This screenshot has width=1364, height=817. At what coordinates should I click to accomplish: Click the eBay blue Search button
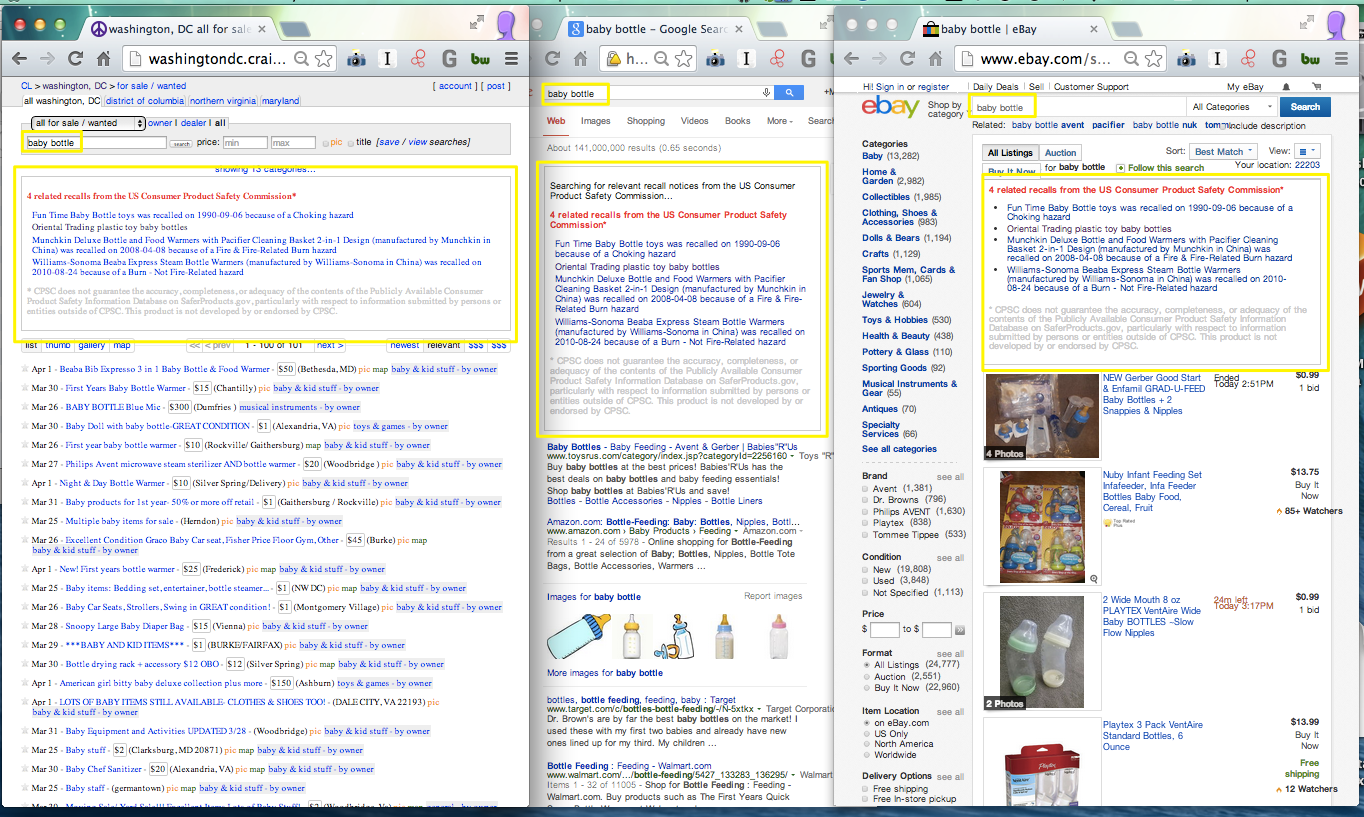(1305, 107)
